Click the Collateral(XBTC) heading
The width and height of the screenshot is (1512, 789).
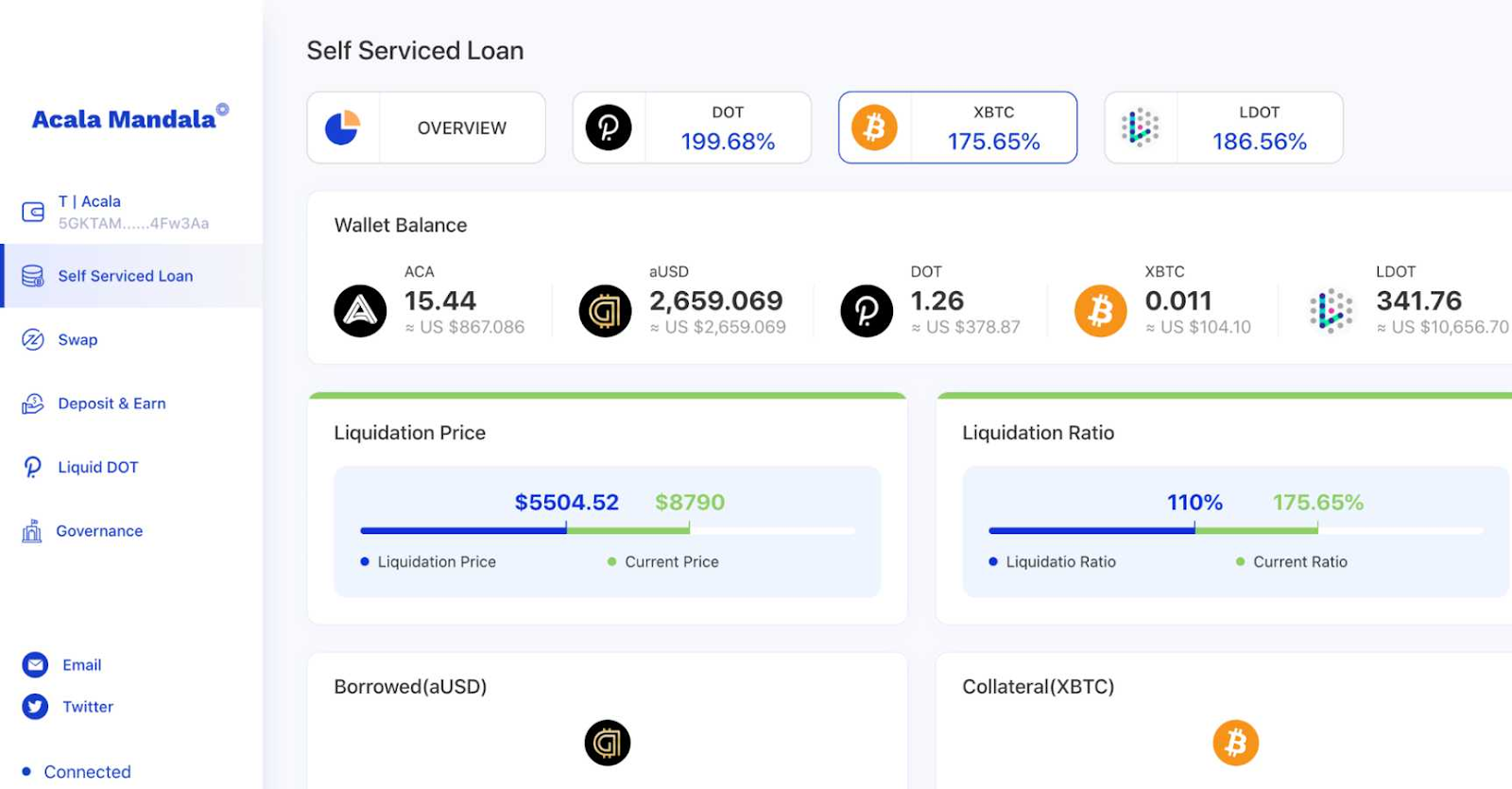coord(1039,687)
